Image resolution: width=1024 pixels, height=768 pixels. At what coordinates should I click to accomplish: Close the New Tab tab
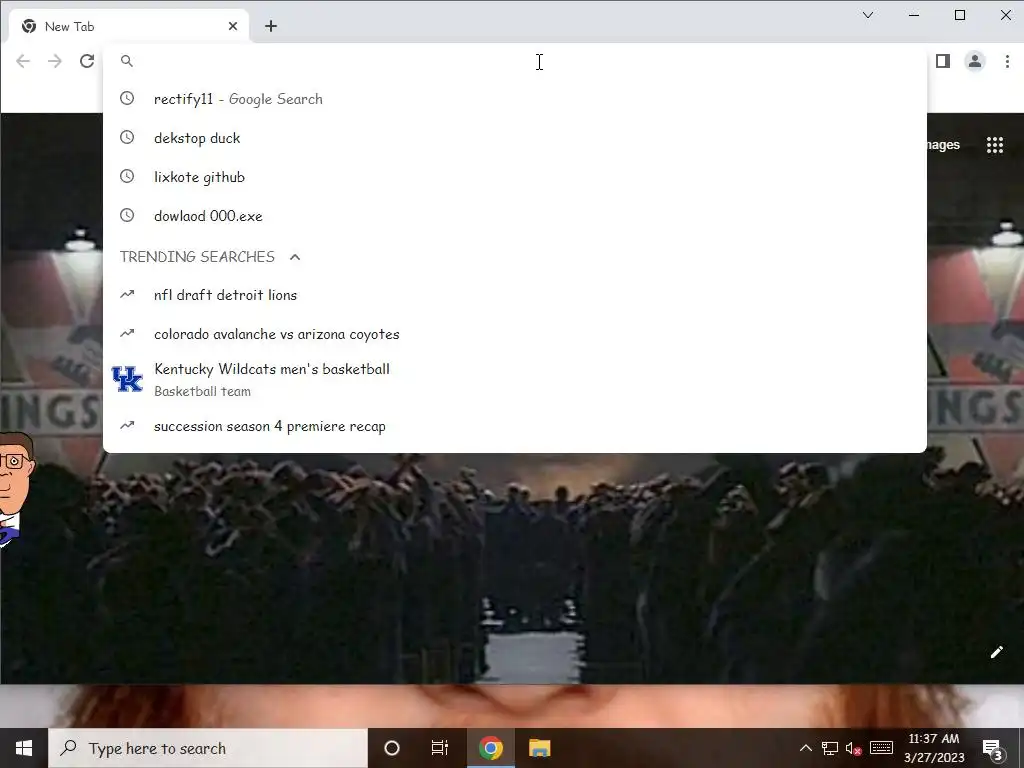(x=233, y=26)
